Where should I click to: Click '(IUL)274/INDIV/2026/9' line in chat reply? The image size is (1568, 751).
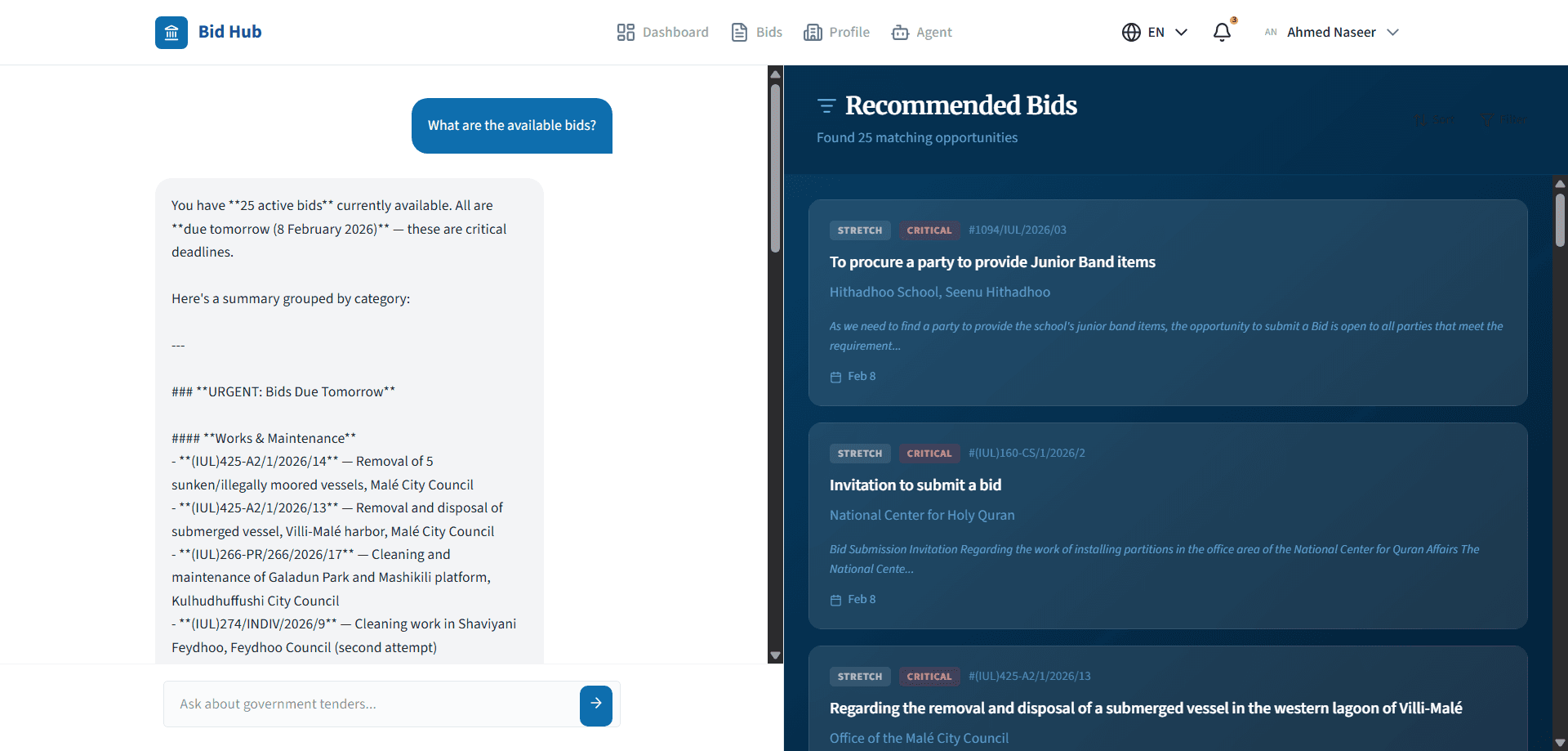click(344, 624)
